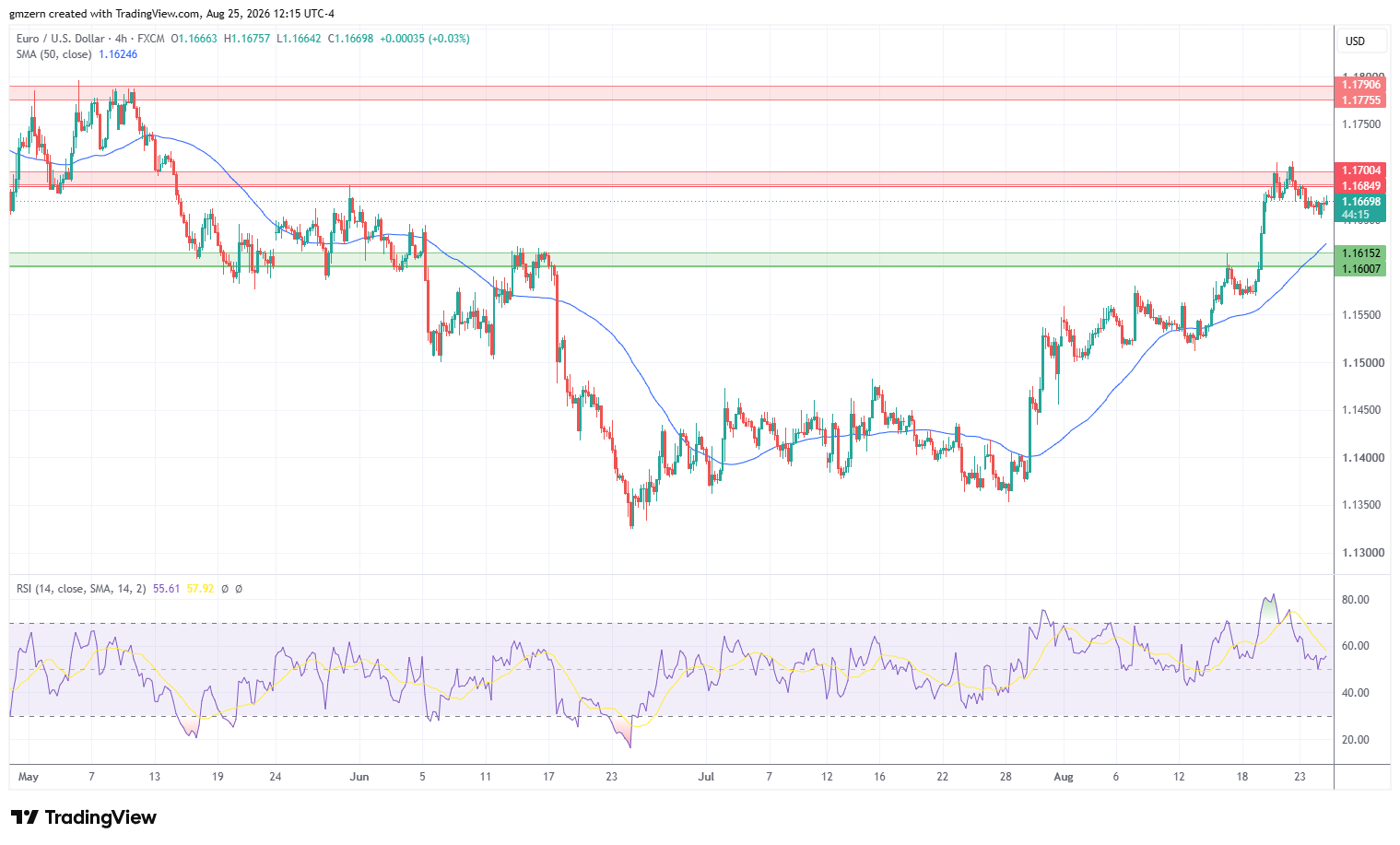1400x845 pixels.
Task: Click the 60.00 RSI scale label
Action: pos(1355,646)
